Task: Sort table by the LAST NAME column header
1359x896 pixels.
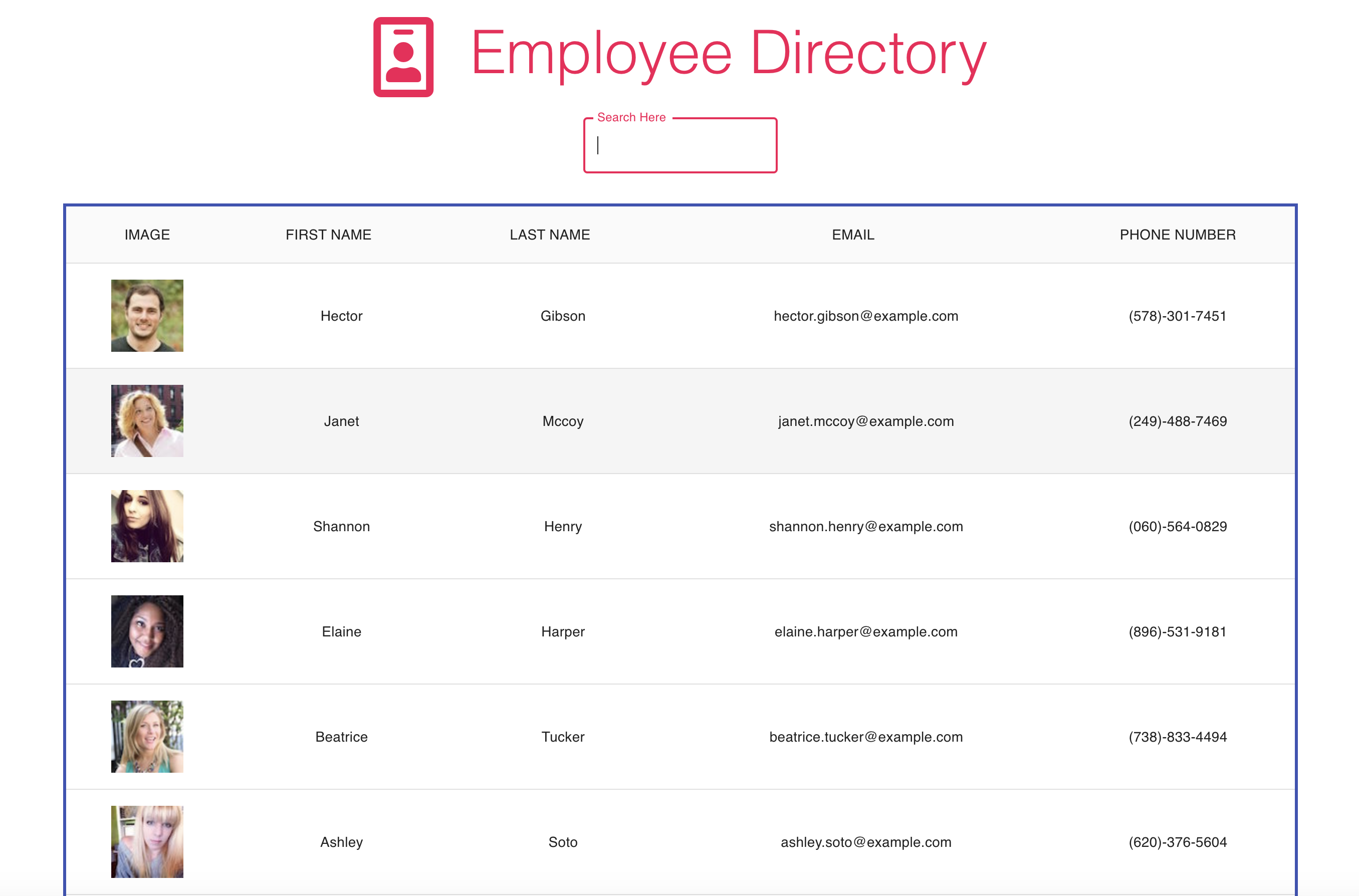Action: (x=549, y=235)
